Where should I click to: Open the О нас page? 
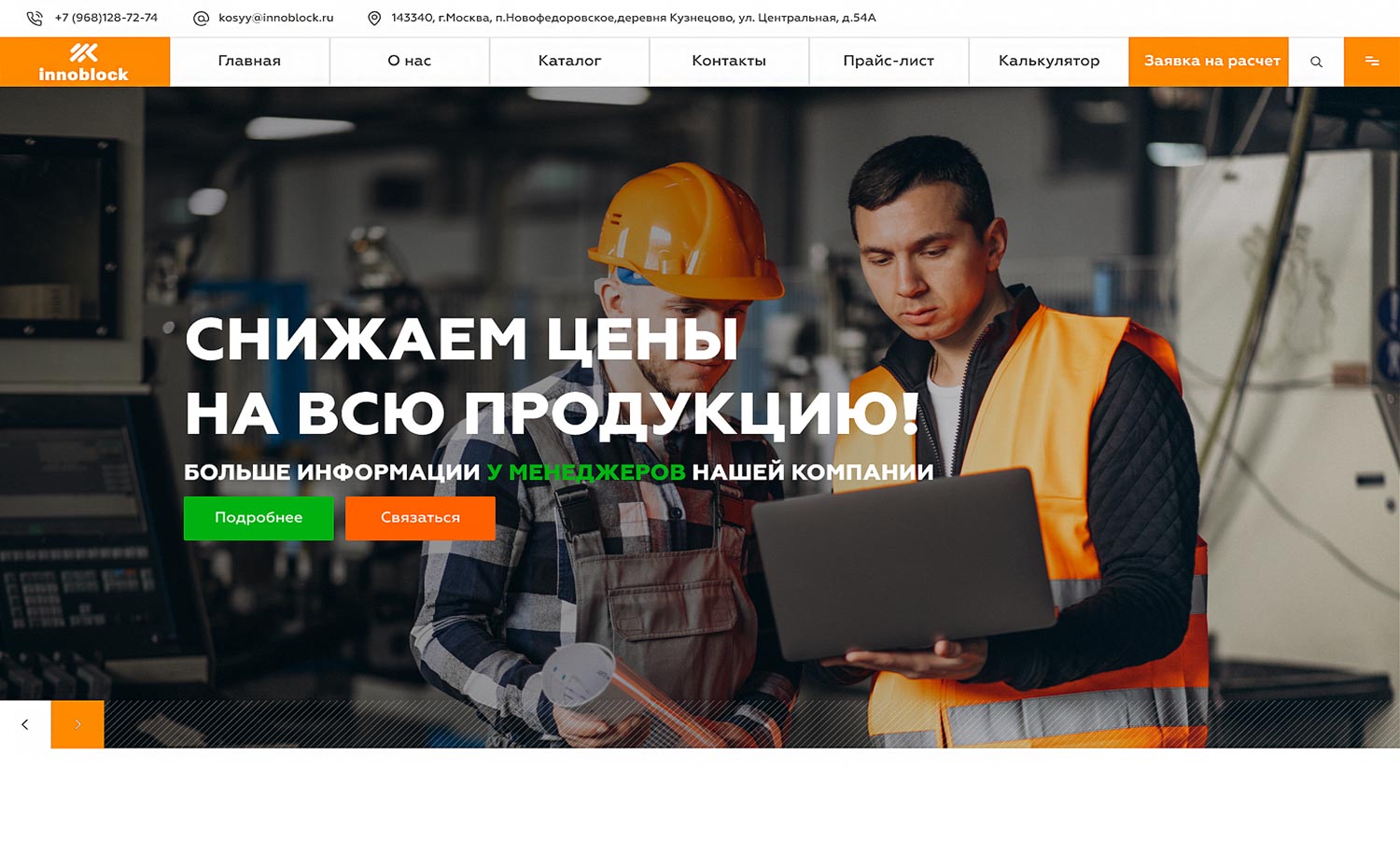click(409, 62)
